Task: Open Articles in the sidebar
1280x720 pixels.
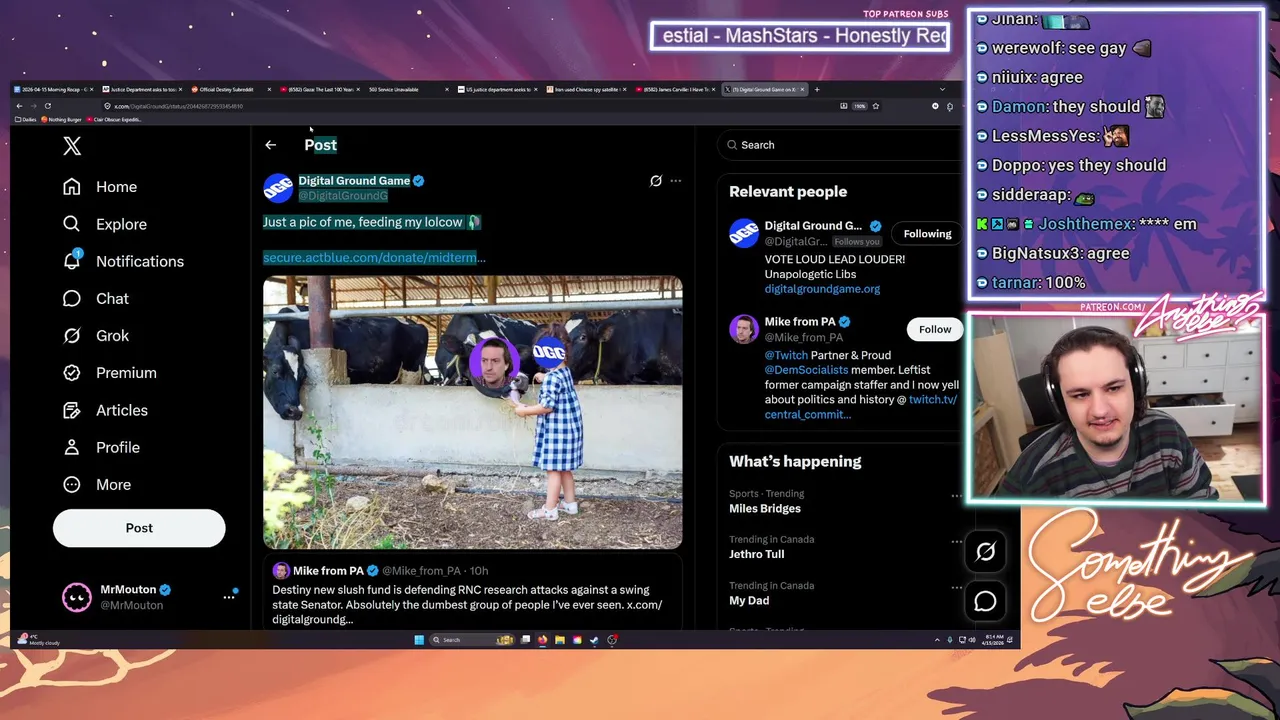Action: (x=105, y=410)
